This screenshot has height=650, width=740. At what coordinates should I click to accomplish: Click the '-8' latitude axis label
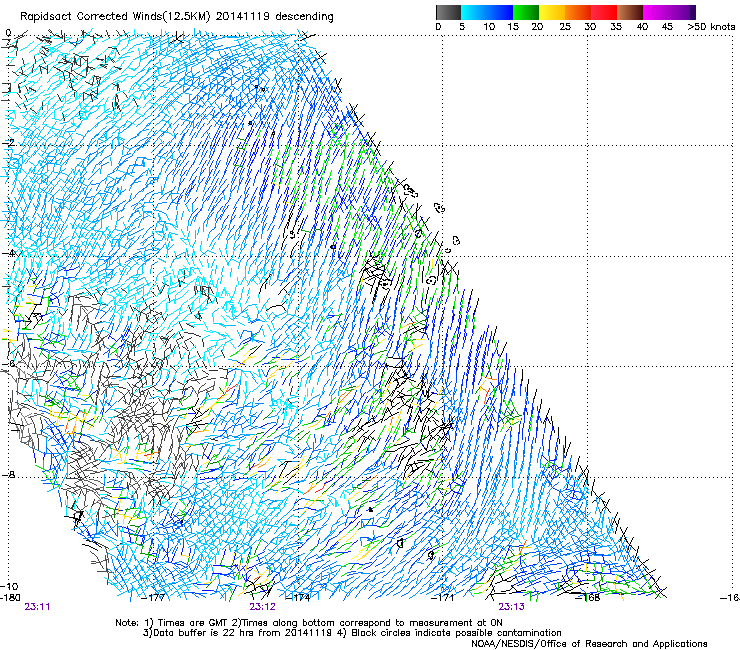(8, 475)
